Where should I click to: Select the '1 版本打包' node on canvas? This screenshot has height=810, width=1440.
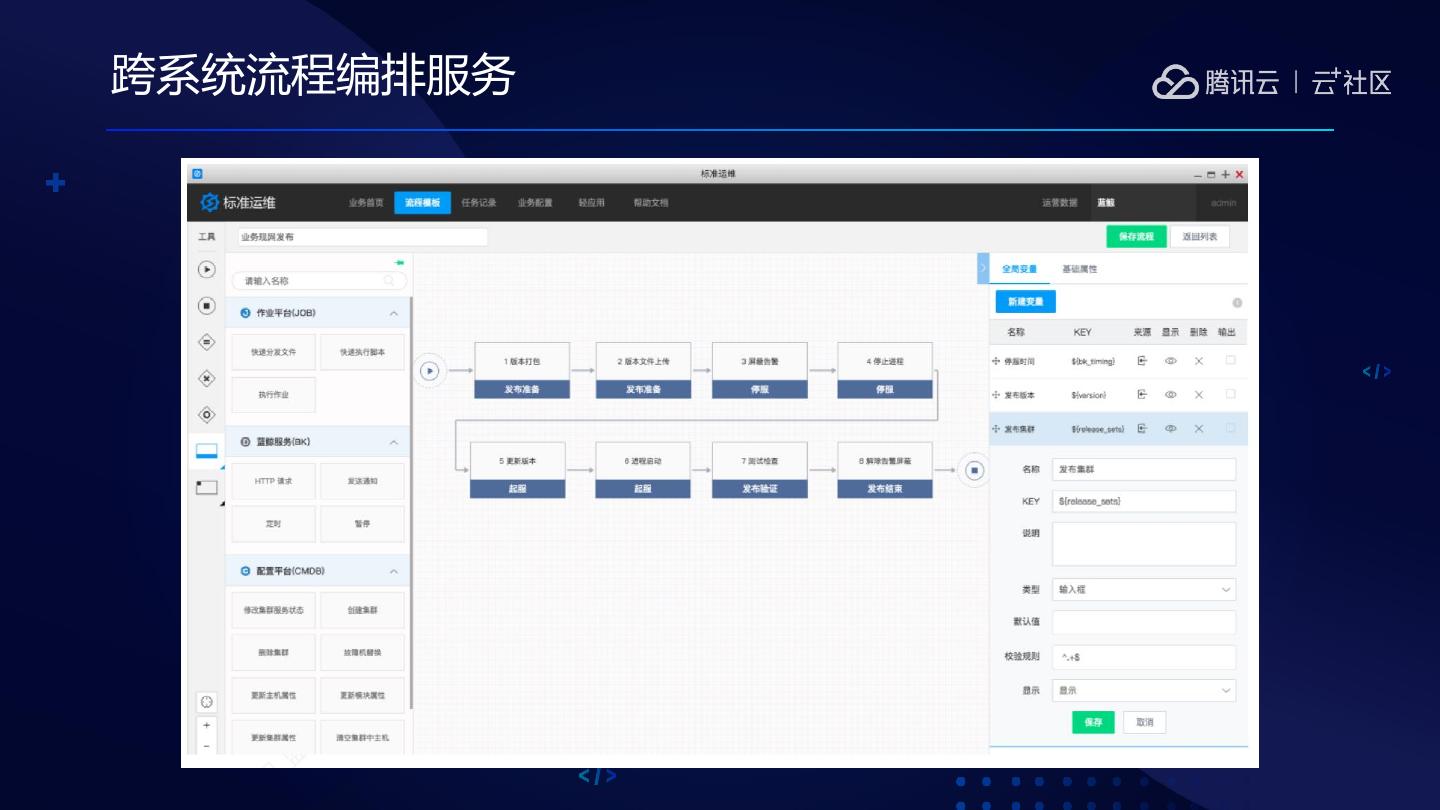click(522, 370)
